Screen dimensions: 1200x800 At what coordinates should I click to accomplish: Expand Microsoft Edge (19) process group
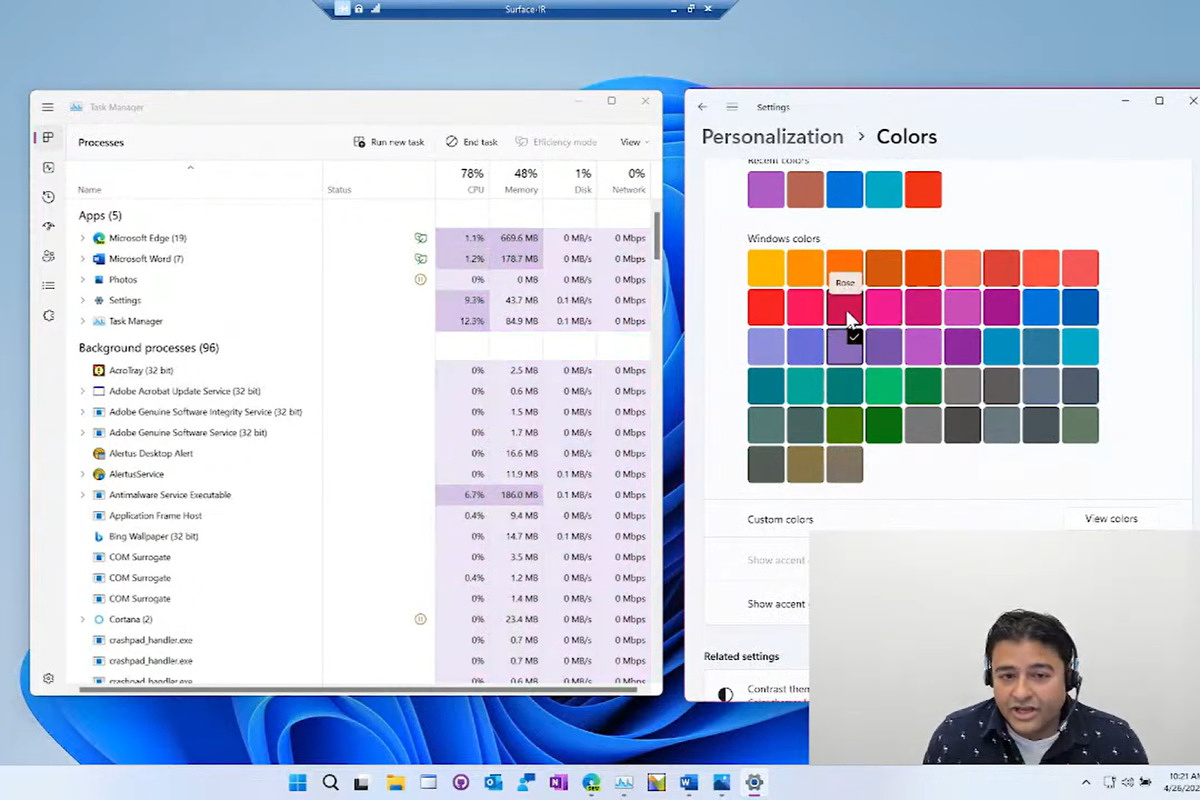83,238
